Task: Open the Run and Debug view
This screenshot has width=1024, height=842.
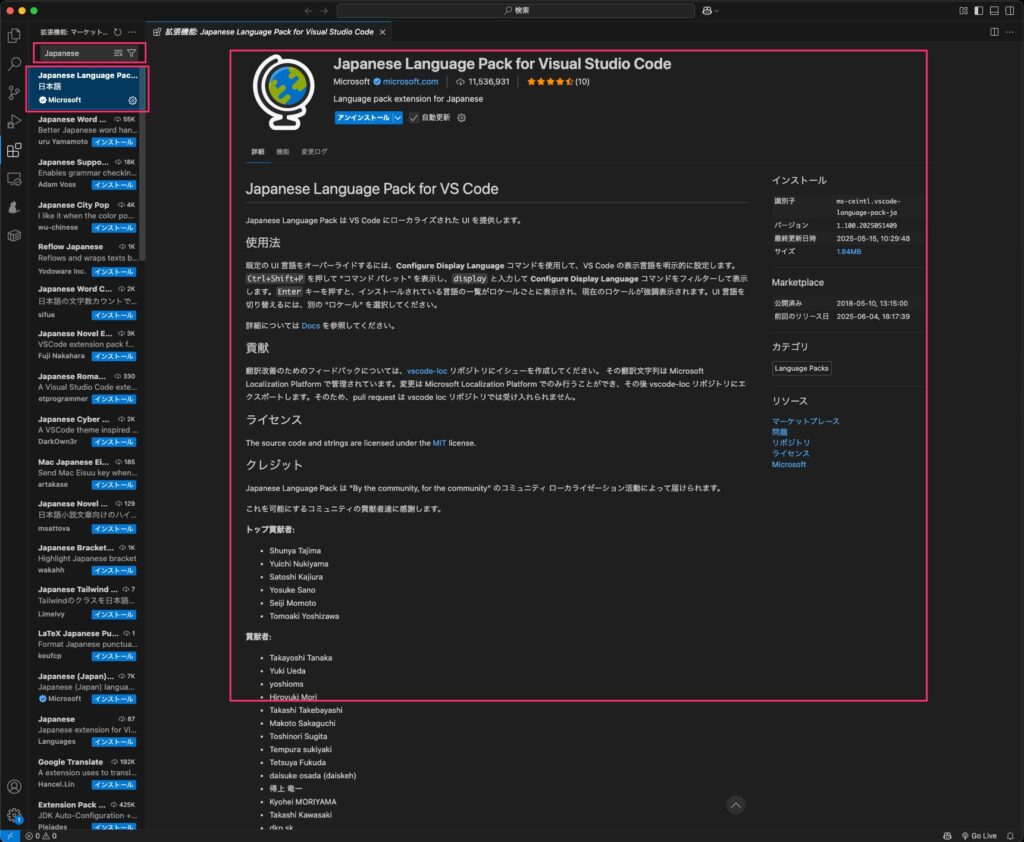Action: (14, 121)
